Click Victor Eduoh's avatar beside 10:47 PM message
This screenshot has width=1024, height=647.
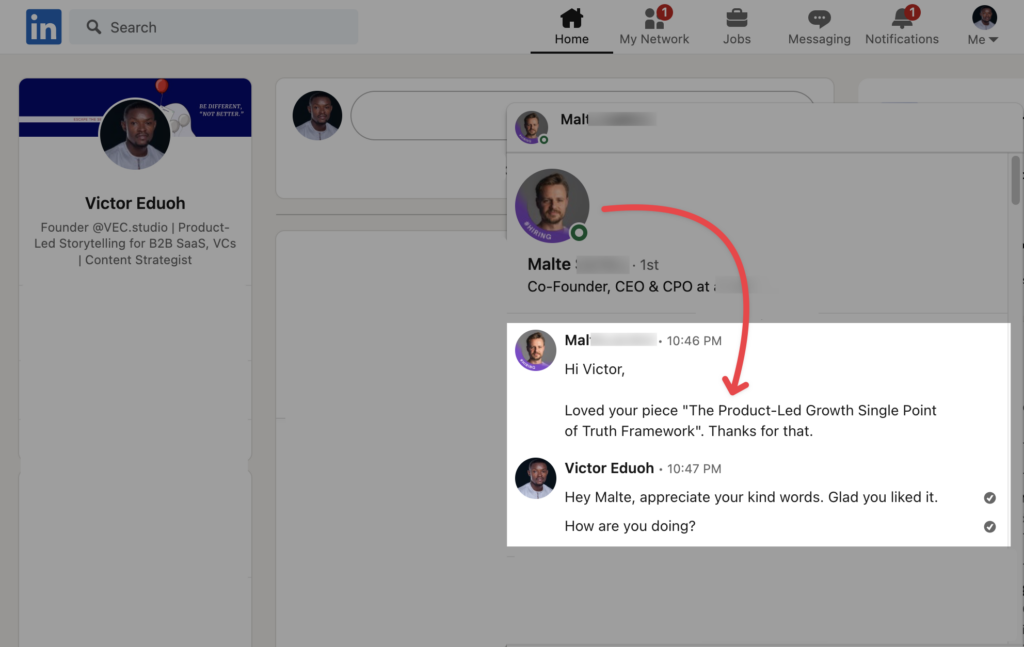(x=536, y=478)
